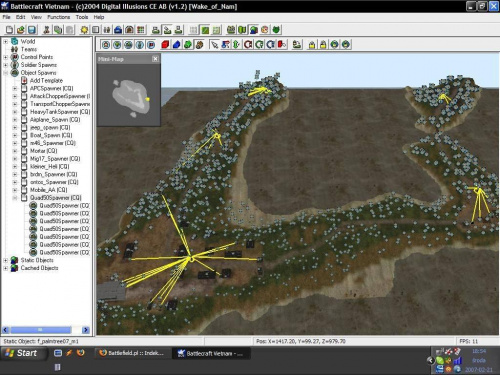Select the Mortar [CQ] tree item
Image resolution: width=500 pixels, height=375 pixels.
pos(44,151)
